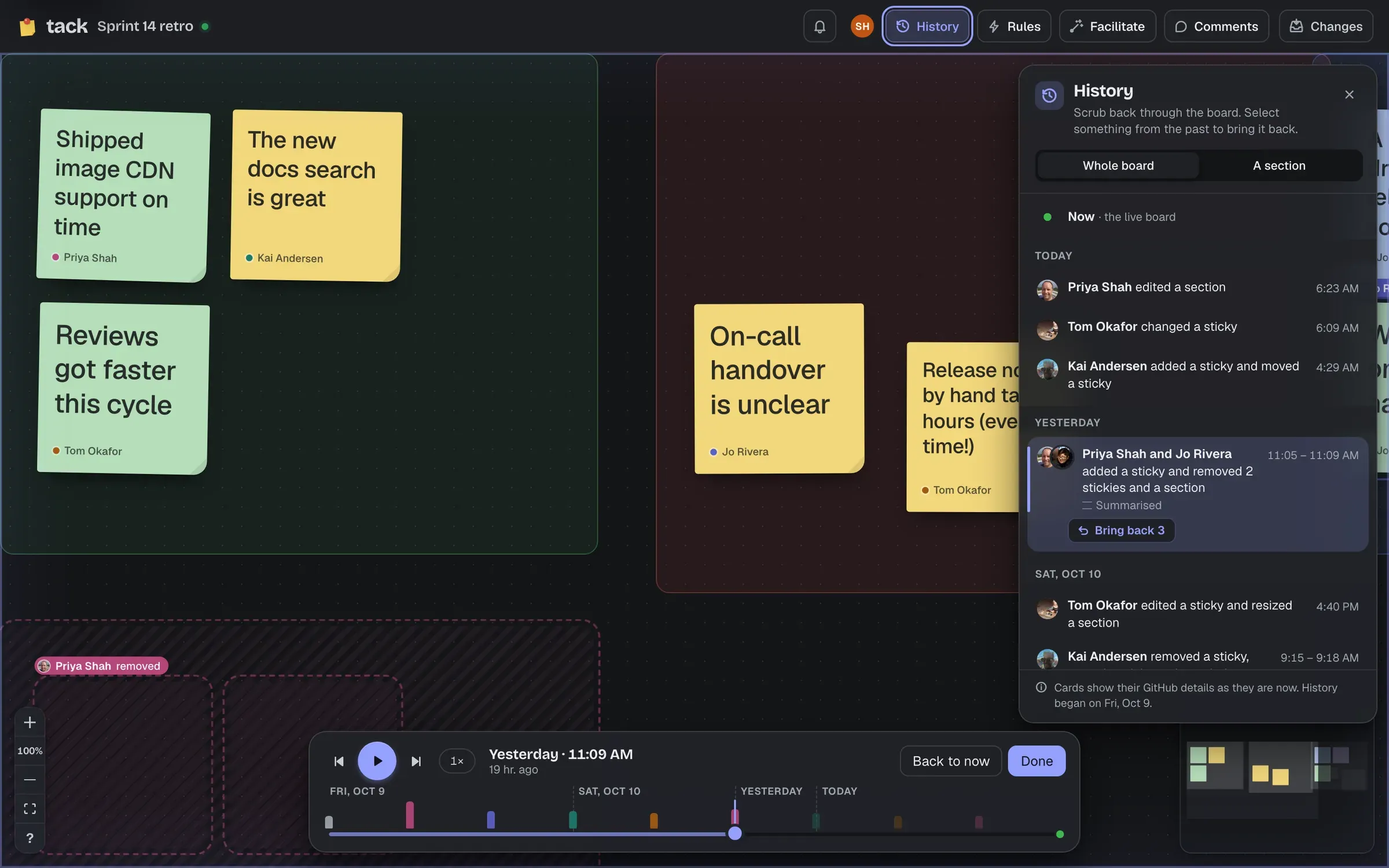Jump to the green live dot at timeline end
This screenshot has height=868, width=1389.
click(1060, 834)
